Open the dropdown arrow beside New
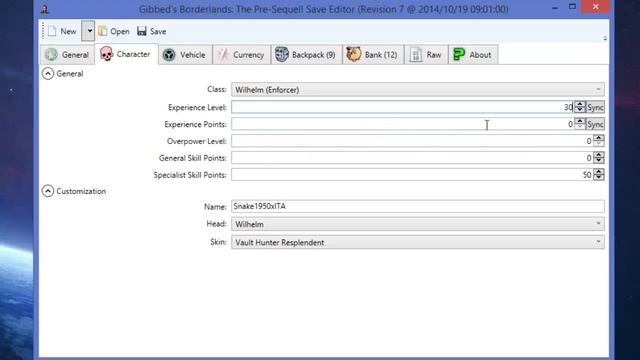 (88, 31)
